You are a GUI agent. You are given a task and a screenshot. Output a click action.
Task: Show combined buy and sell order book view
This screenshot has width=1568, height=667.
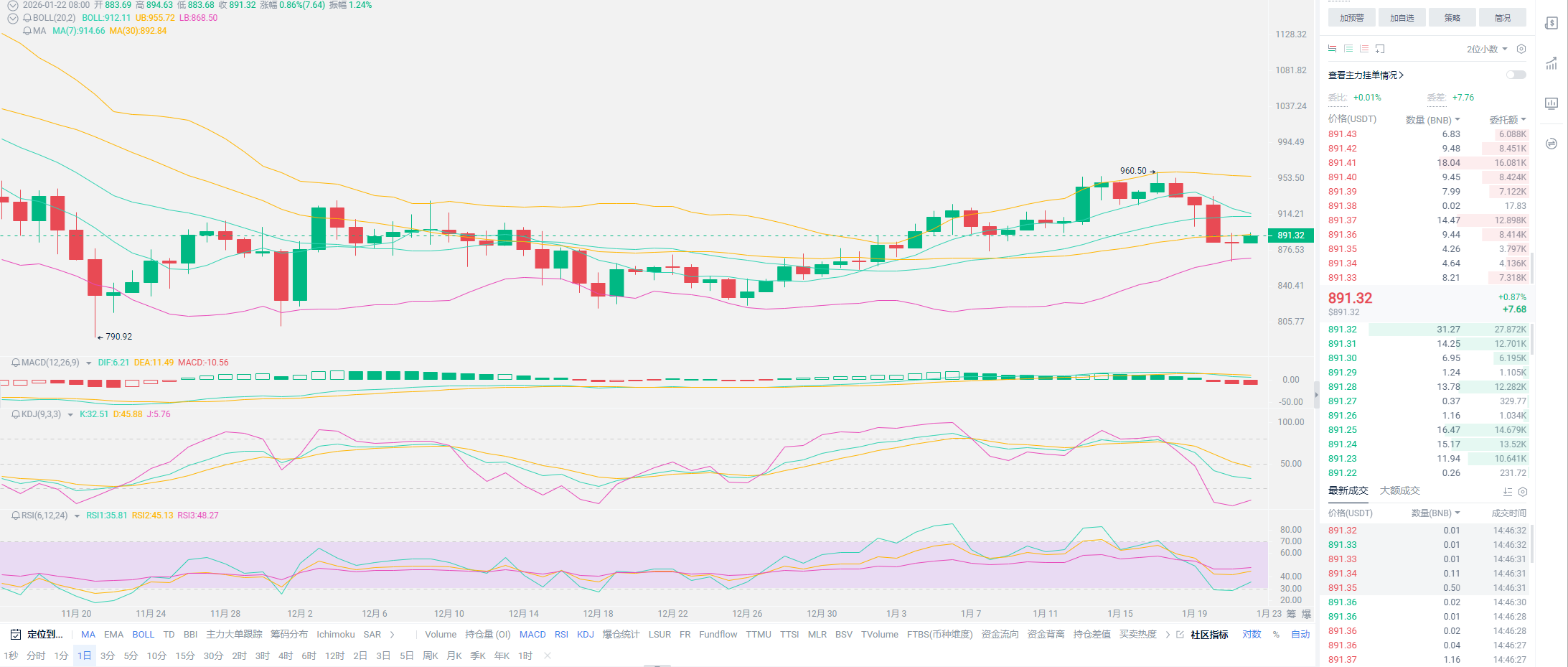pyautogui.click(x=1332, y=49)
